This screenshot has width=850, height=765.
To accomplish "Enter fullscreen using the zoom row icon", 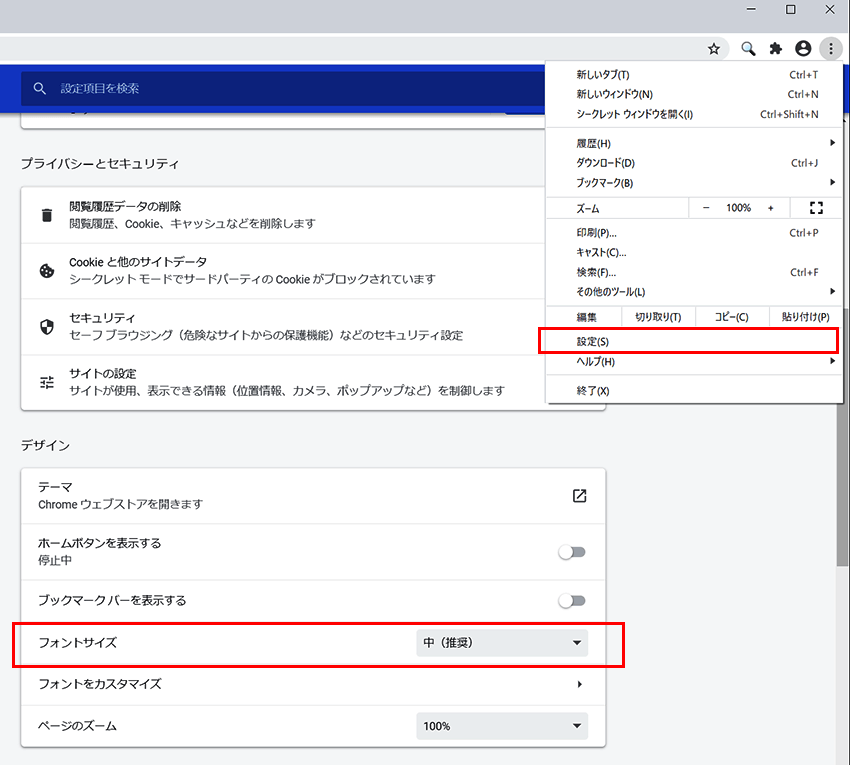I will pyautogui.click(x=815, y=208).
